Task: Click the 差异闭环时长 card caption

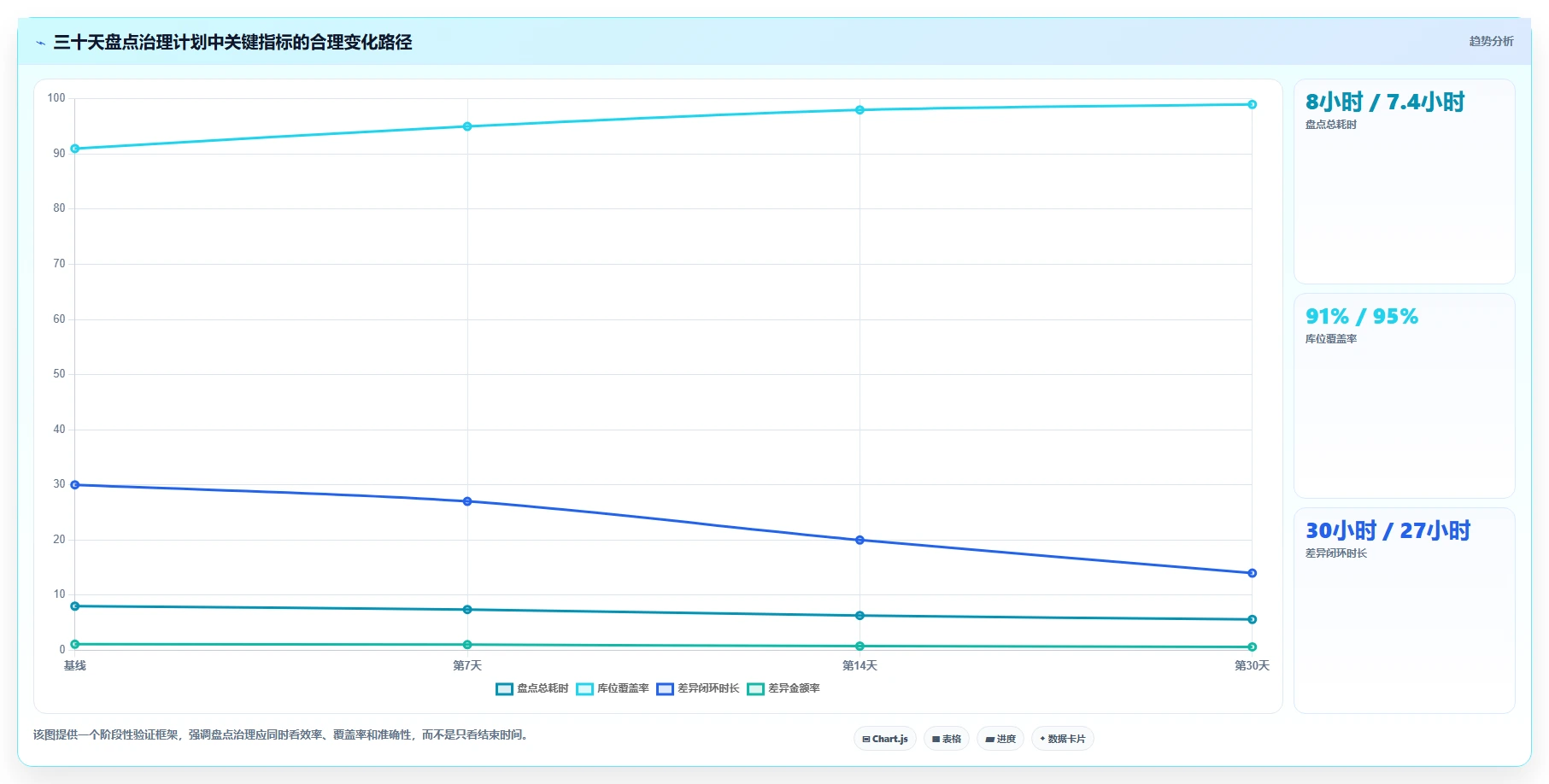Action: 1336,553
